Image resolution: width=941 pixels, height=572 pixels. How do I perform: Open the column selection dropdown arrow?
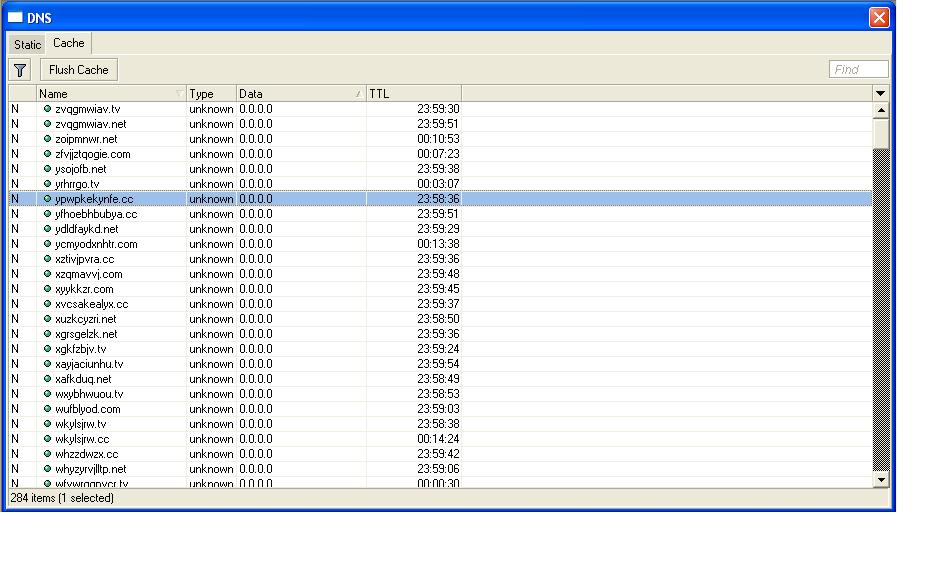[x=880, y=94]
